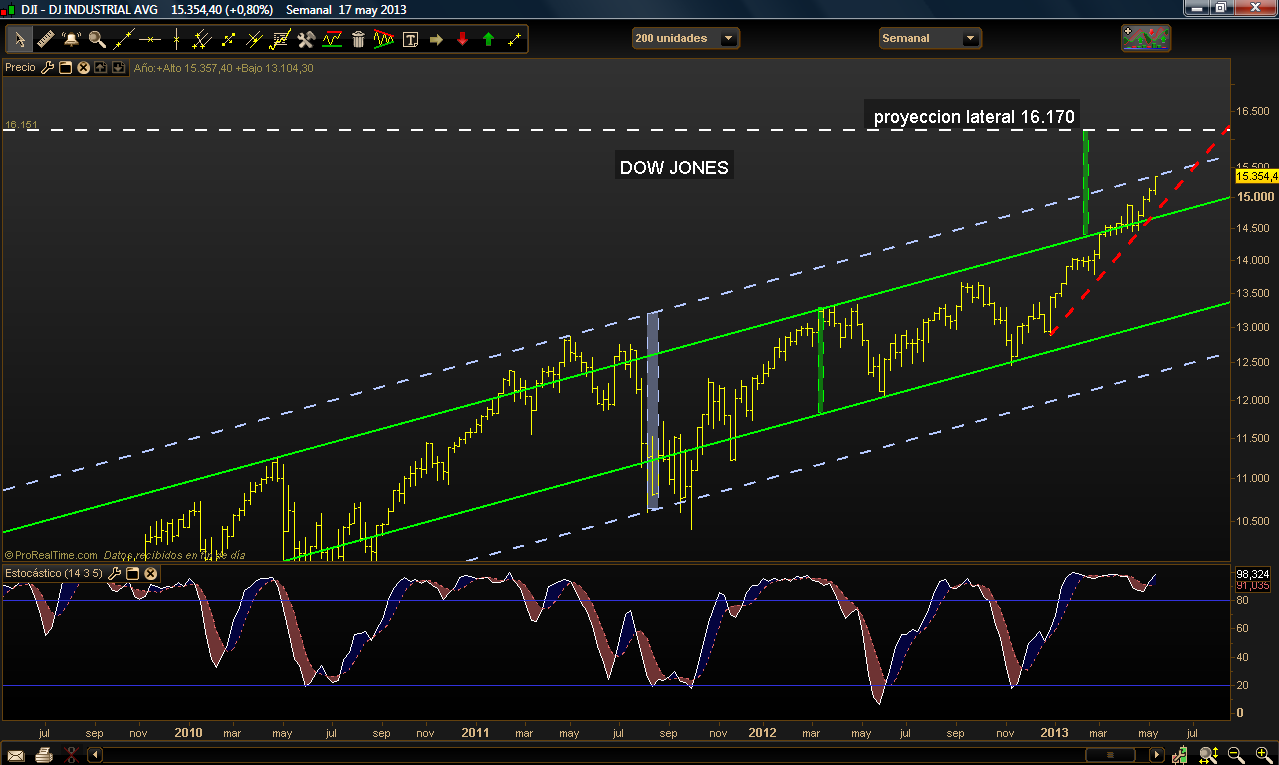Click Estocástico panel window icon

132,573
